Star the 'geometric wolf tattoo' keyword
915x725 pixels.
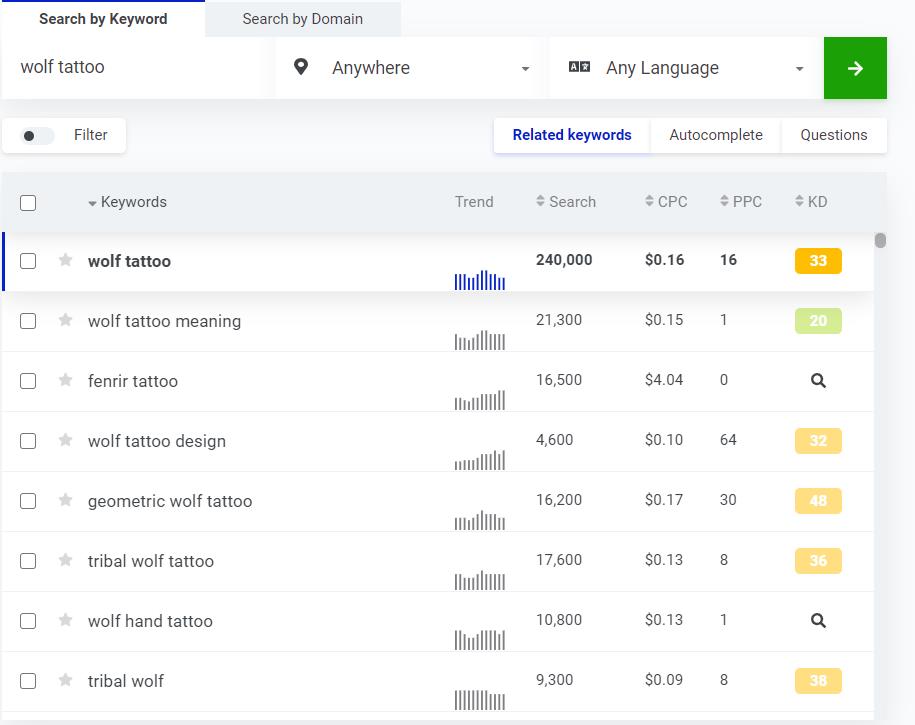click(66, 500)
